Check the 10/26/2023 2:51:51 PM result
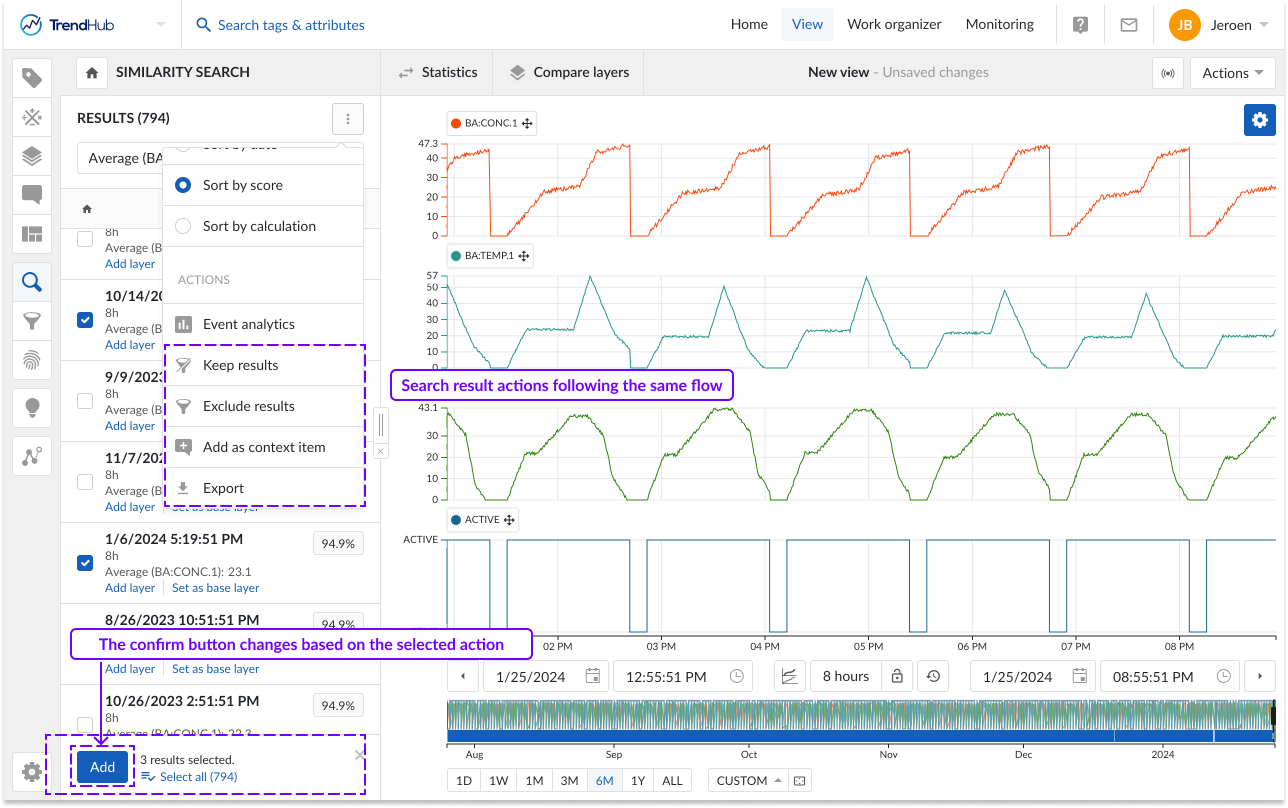Image resolution: width=1288 pixels, height=808 pixels. click(x=86, y=724)
